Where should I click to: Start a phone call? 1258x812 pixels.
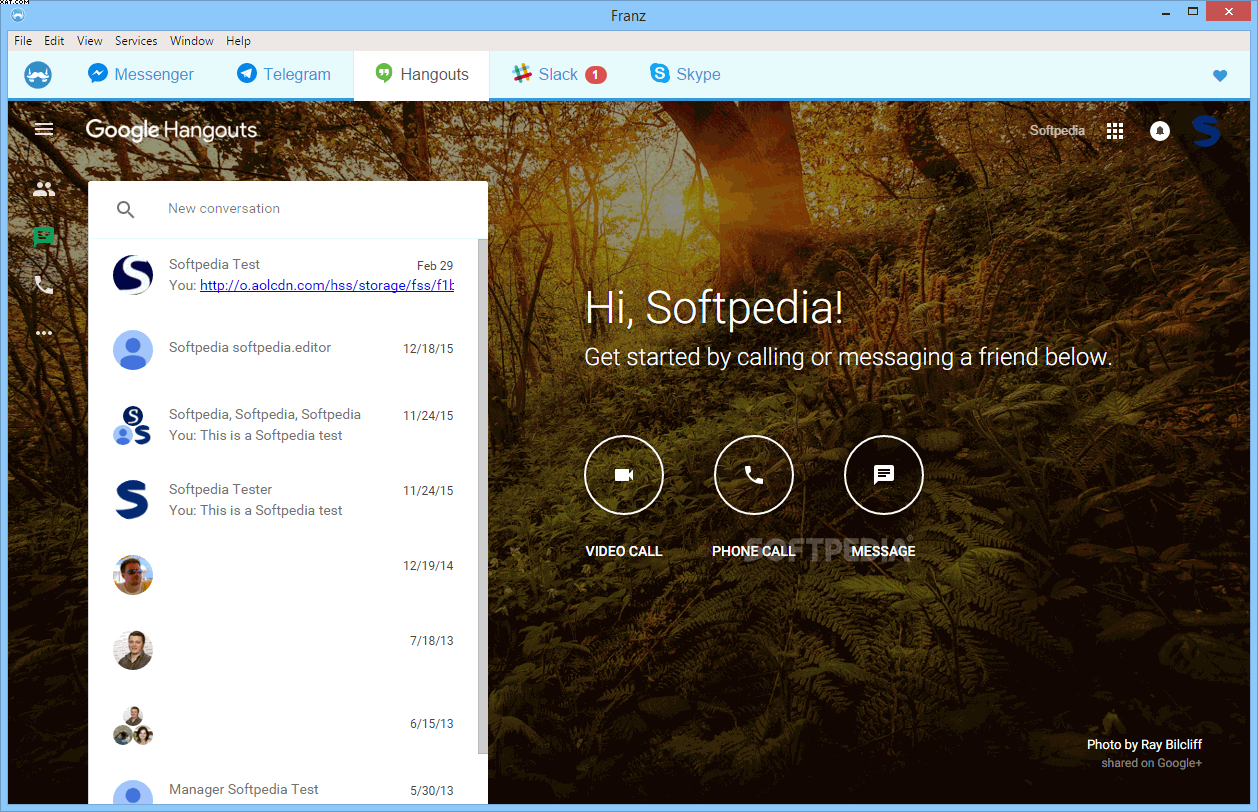coord(754,475)
